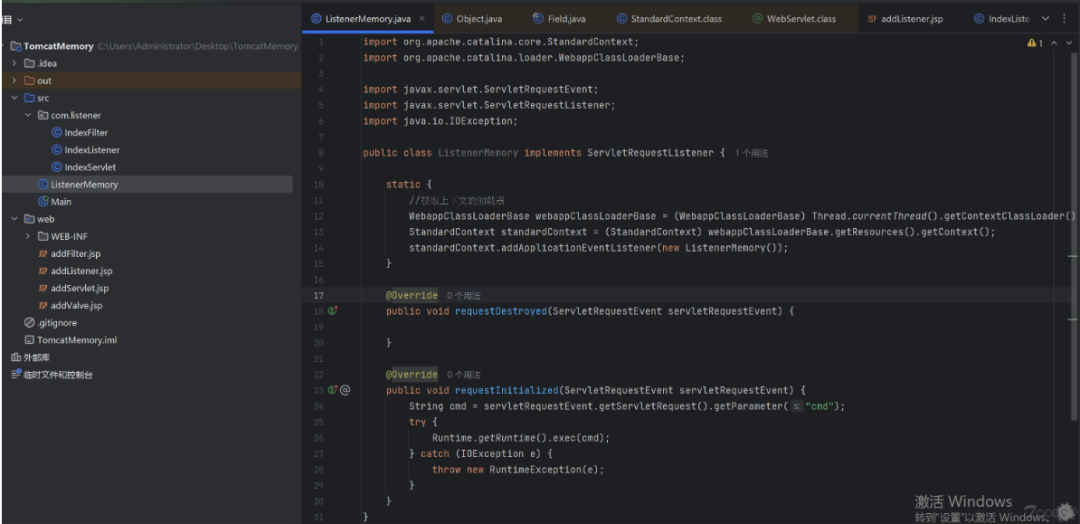Open the yellow warning indicator in editor
The width and height of the screenshot is (1080, 524).
pyautogui.click(x=1035, y=43)
